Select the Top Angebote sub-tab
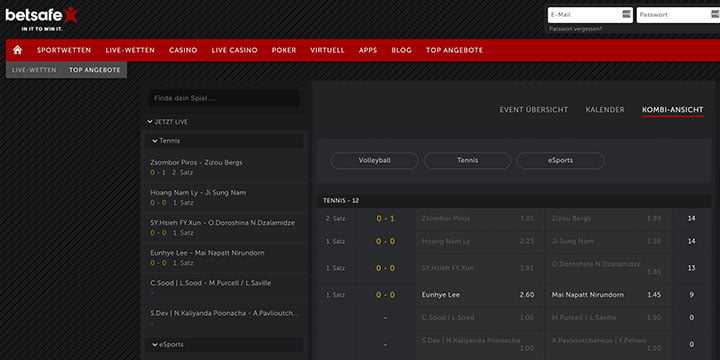This screenshot has height=360, width=720. click(x=95, y=70)
